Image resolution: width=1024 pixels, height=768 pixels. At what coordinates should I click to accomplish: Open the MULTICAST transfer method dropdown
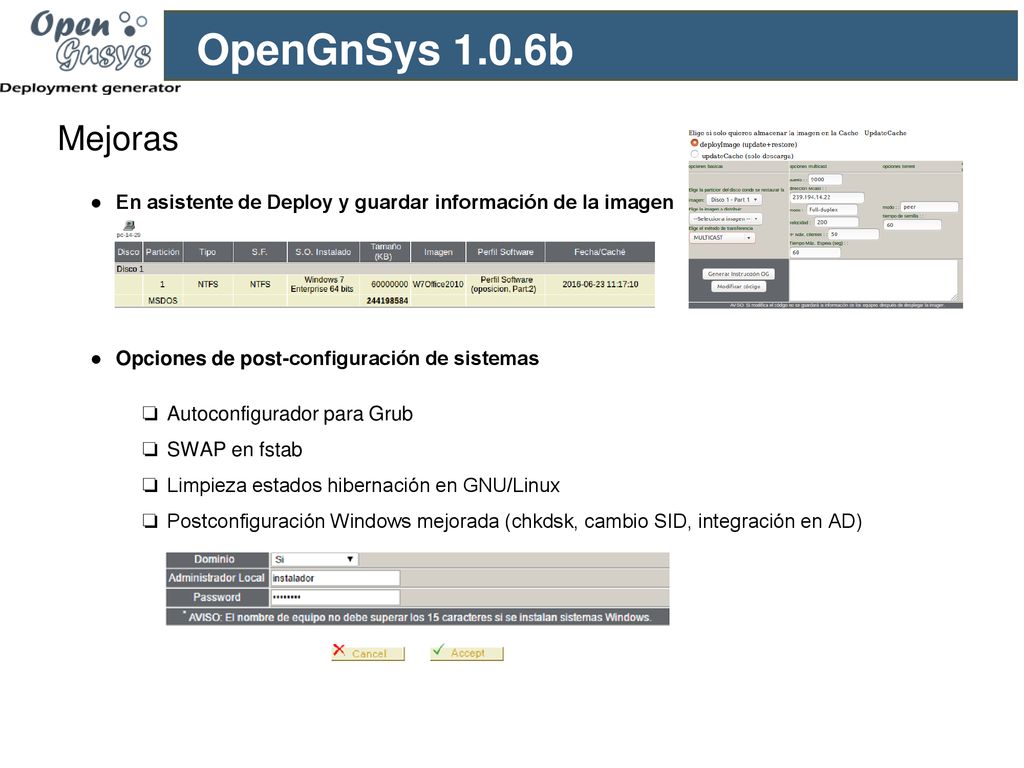pyautogui.click(x=722, y=238)
